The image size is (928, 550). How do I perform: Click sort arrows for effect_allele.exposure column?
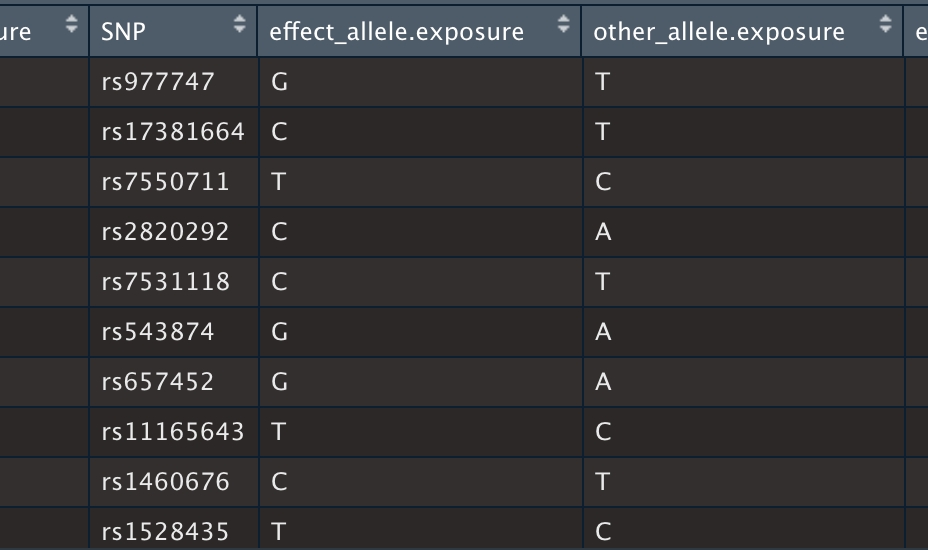[563, 26]
